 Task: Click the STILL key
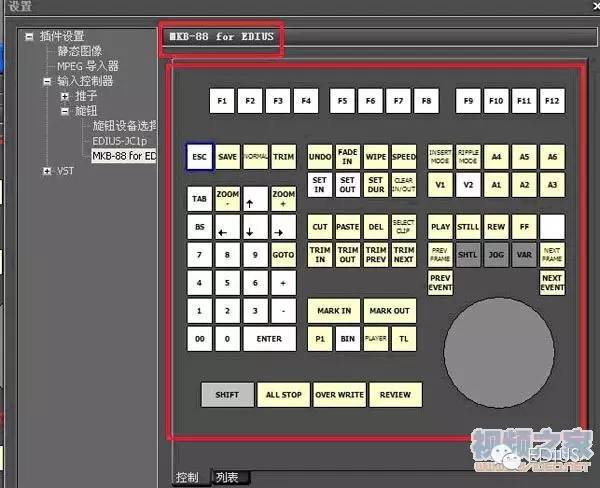pyautogui.click(x=468, y=227)
